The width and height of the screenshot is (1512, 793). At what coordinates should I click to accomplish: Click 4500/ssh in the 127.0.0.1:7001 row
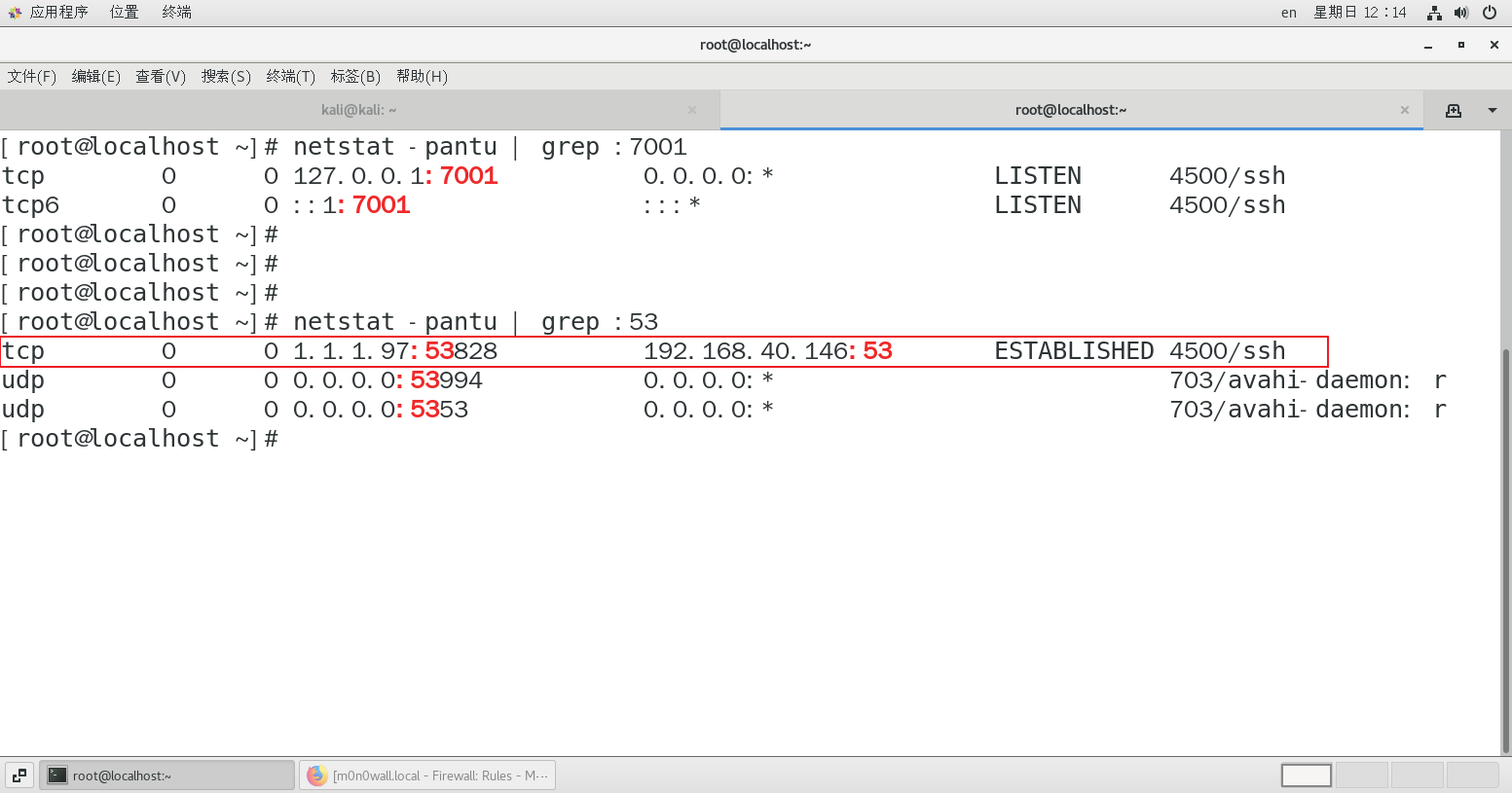tap(1228, 176)
